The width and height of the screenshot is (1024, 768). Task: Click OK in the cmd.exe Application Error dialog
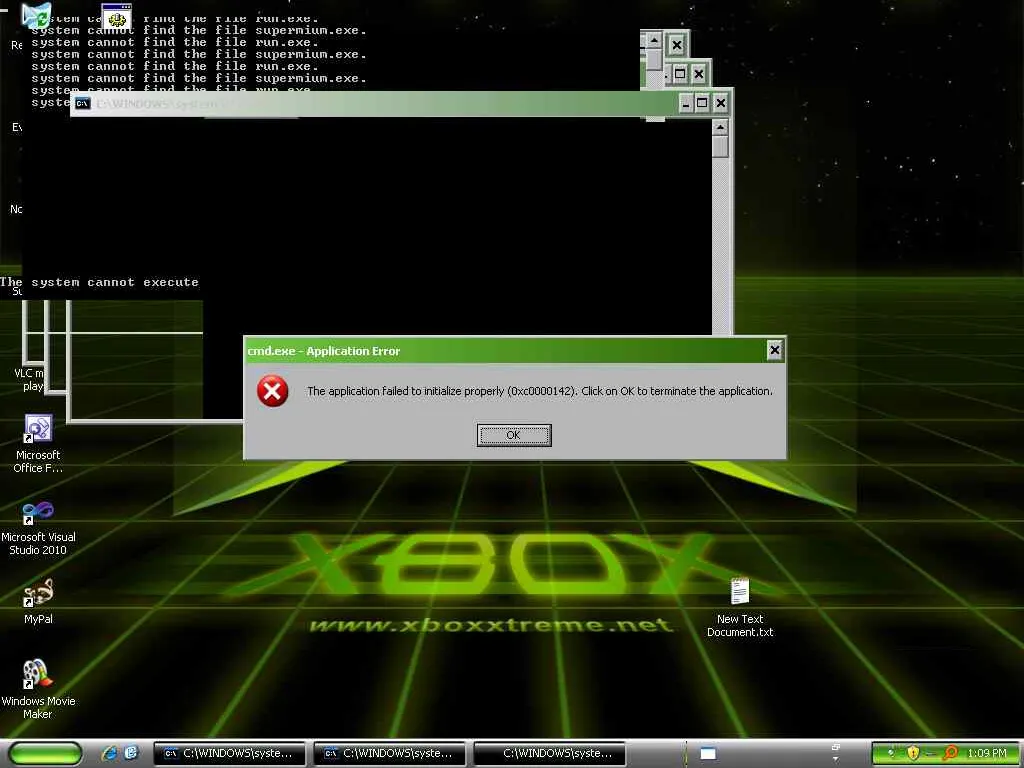pos(514,435)
